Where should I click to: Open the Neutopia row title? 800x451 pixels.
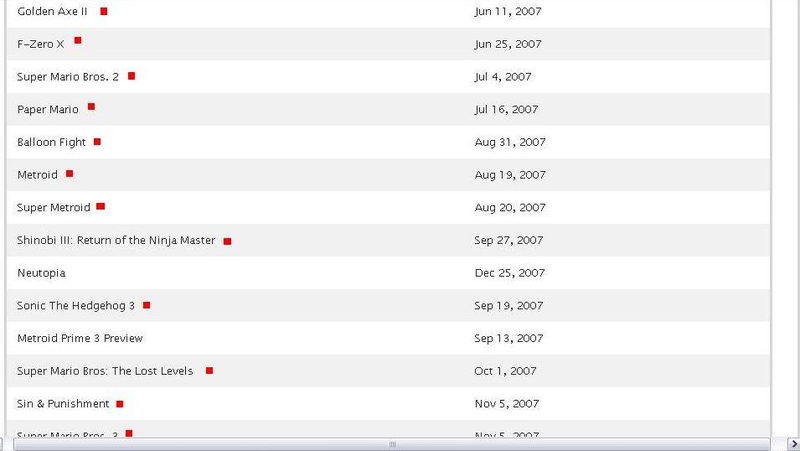click(41, 273)
